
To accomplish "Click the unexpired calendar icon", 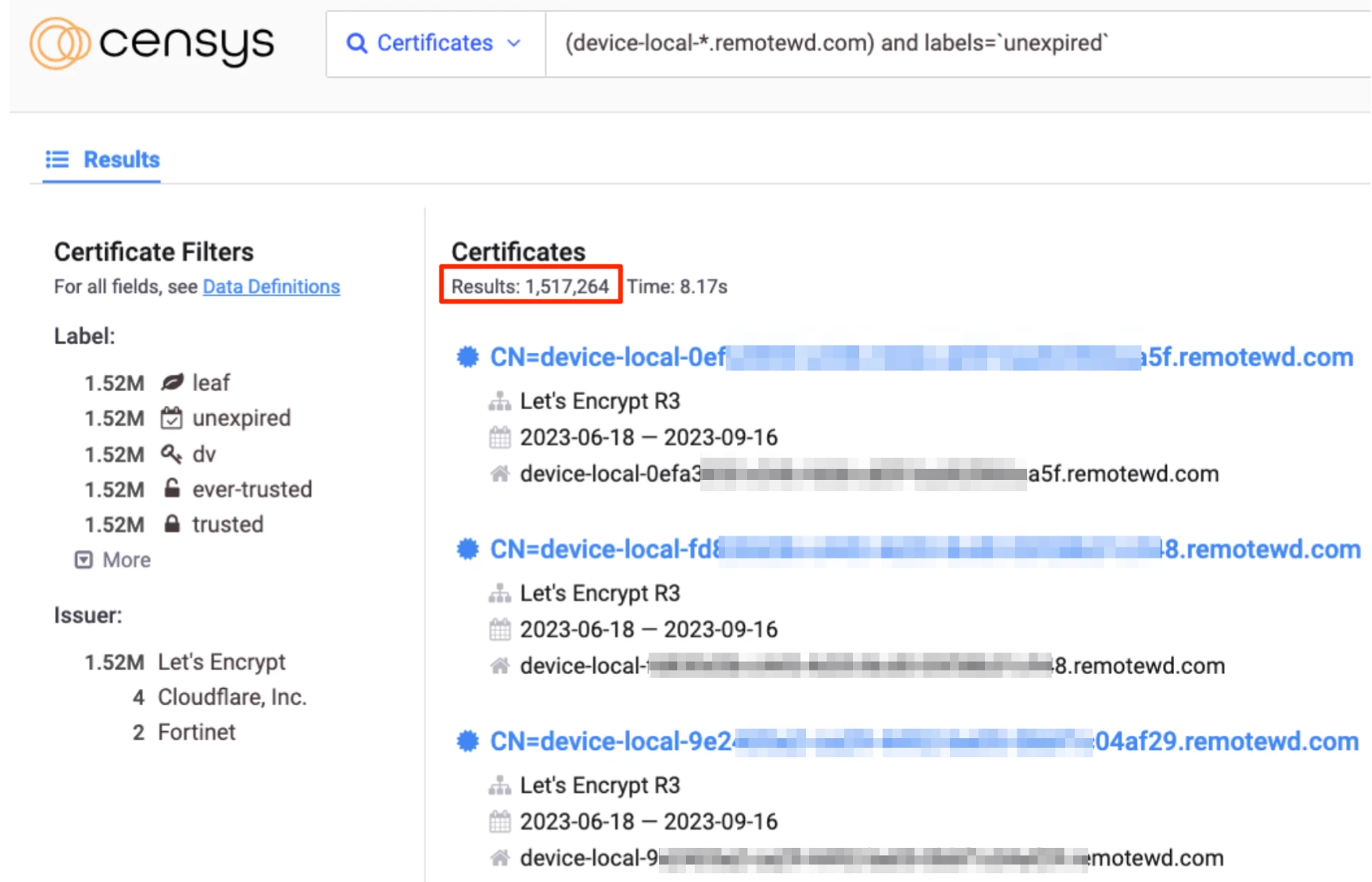I will coord(172,418).
